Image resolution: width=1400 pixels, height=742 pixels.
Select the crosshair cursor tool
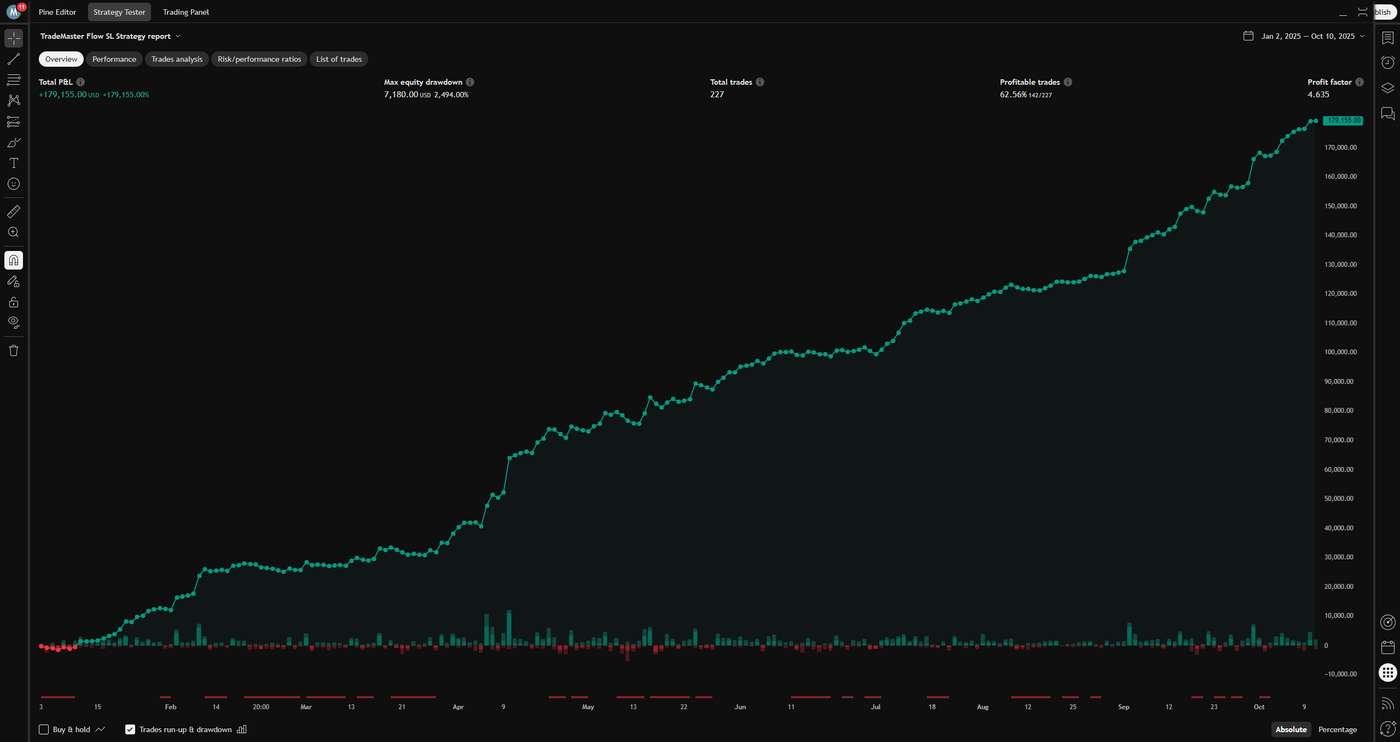pyautogui.click(x=13, y=37)
